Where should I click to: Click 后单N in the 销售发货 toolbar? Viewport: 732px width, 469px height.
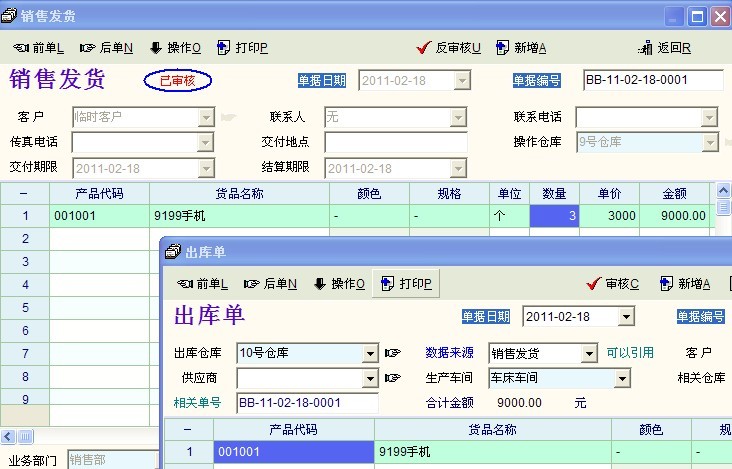(x=106, y=48)
